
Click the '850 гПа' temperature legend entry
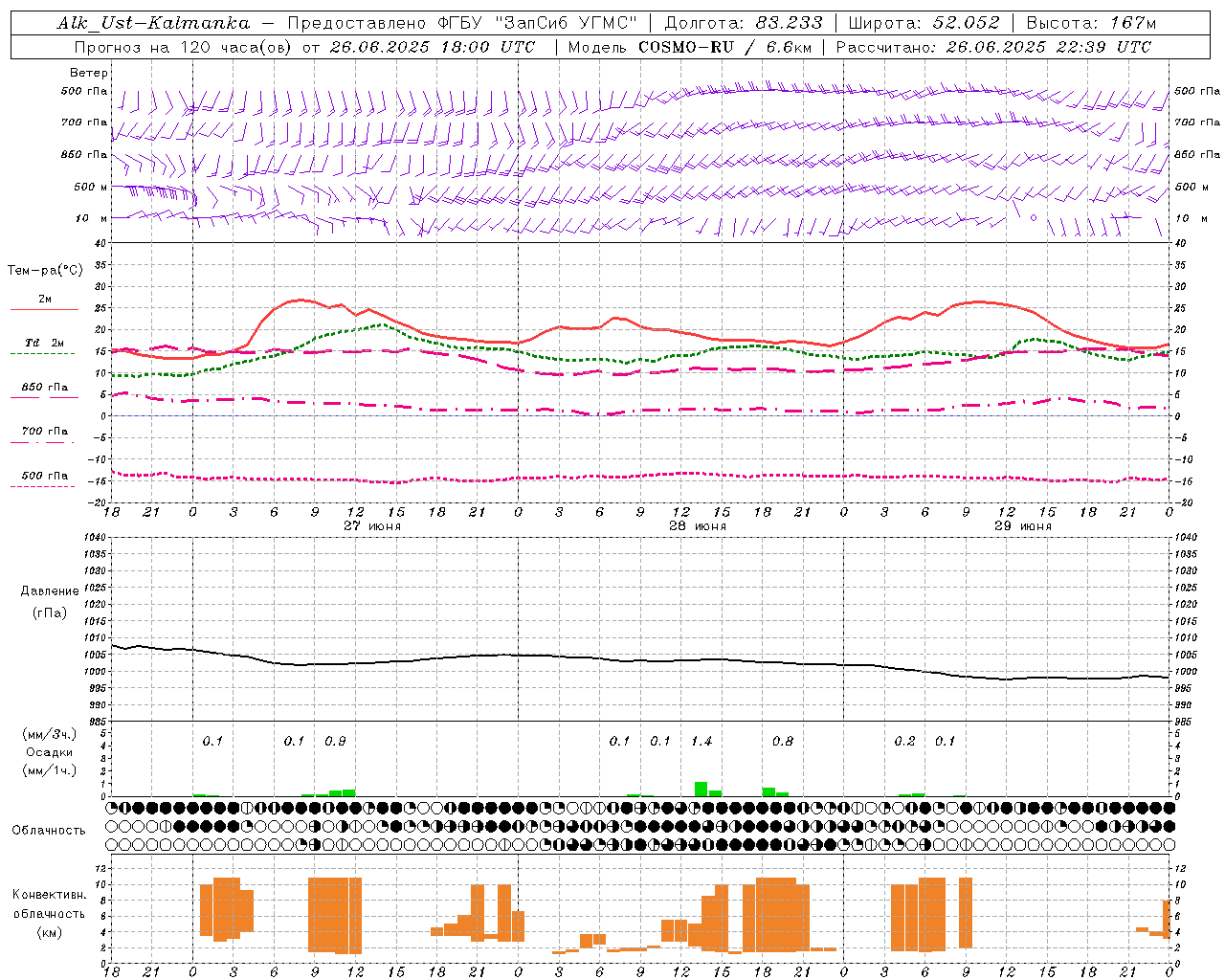pyautogui.click(x=45, y=388)
